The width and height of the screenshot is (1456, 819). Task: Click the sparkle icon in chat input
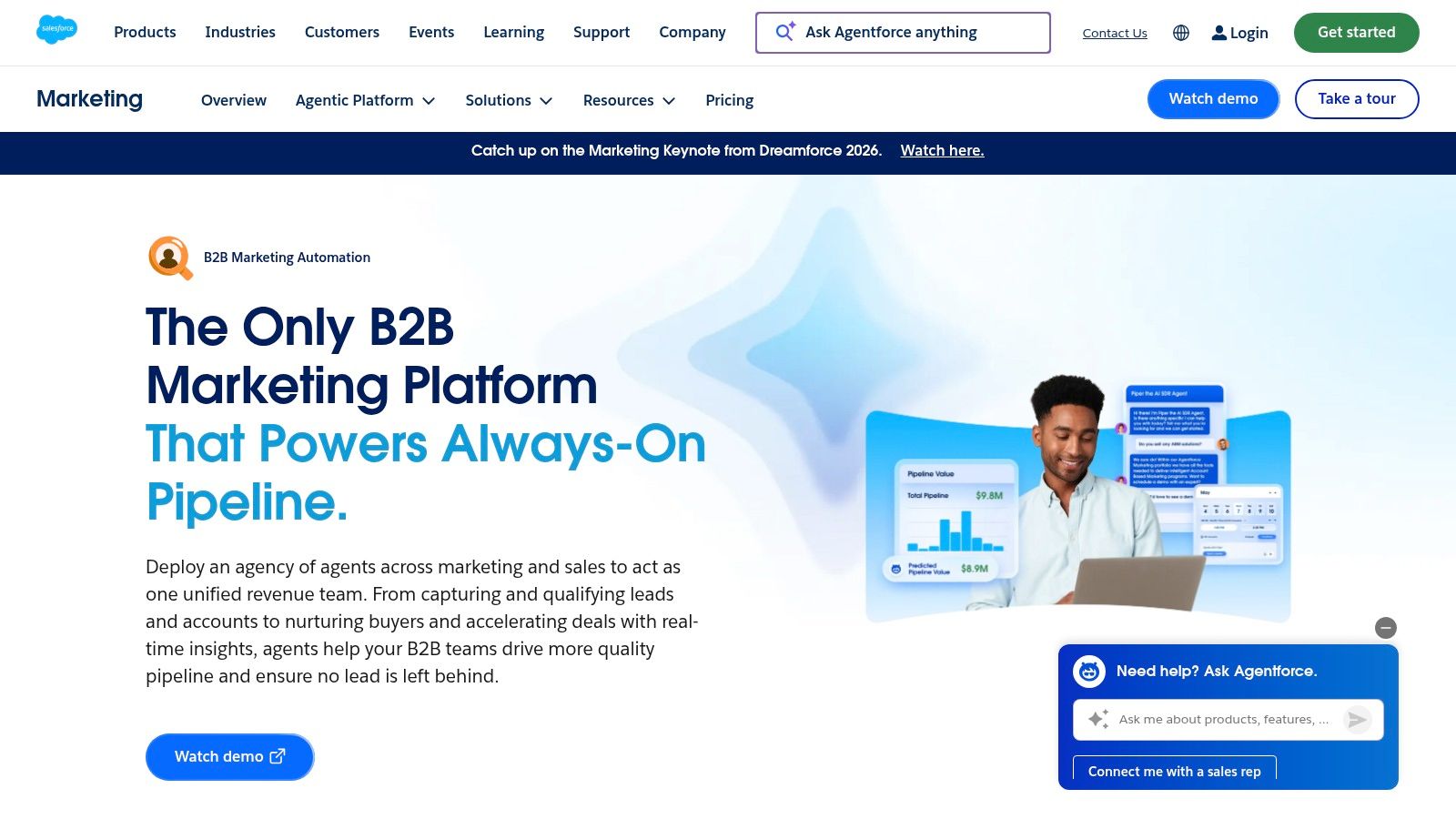click(x=1098, y=719)
